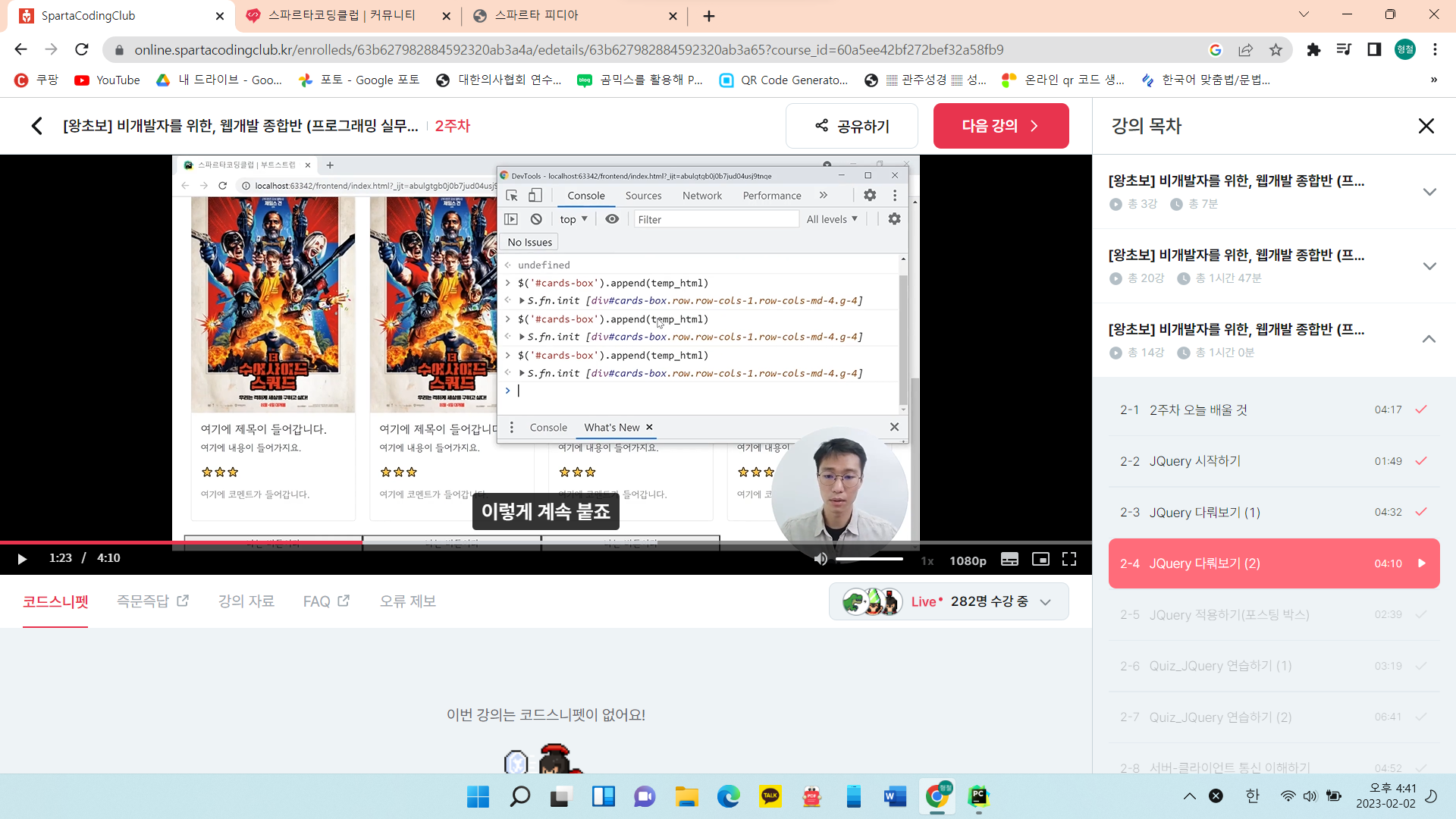This screenshot has width=1456, height=819.
Task: Change playback speed 1x
Action: click(927, 560)
